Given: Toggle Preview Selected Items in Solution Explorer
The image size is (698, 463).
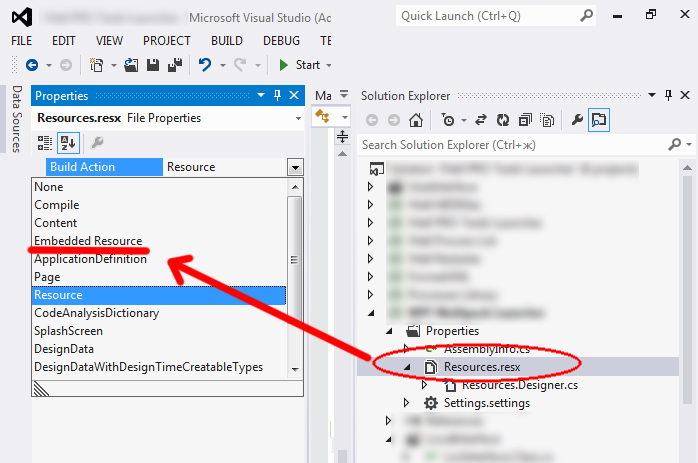Looking at the screenshot, I should (599, 120).
